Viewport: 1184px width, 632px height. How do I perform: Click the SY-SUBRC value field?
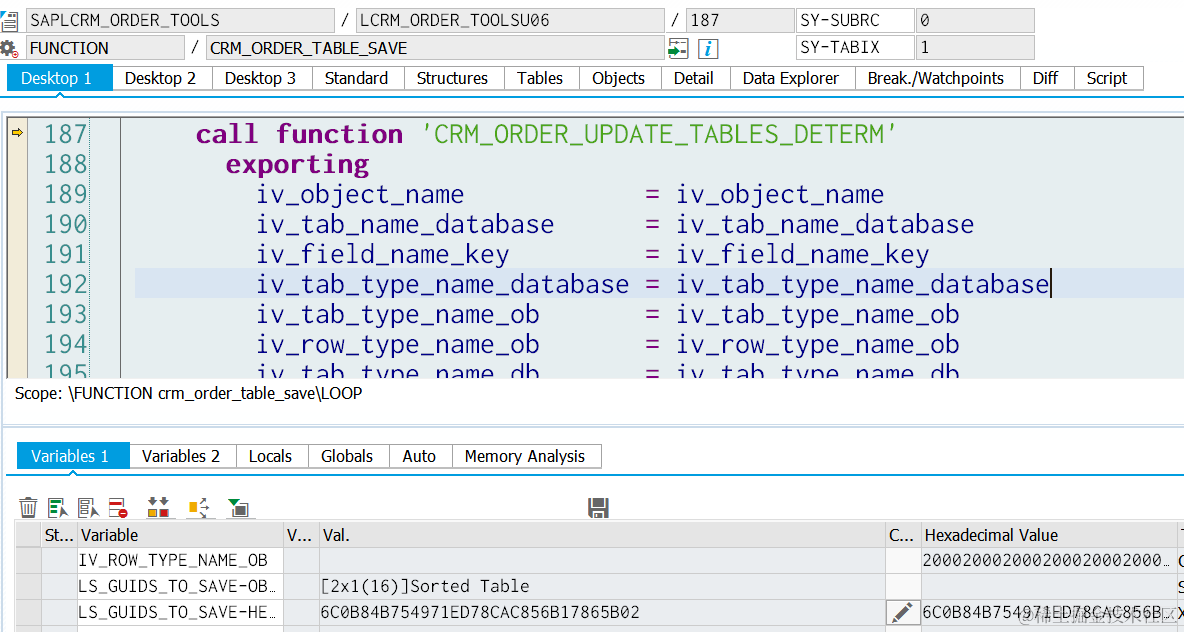[x=974, y=20]
